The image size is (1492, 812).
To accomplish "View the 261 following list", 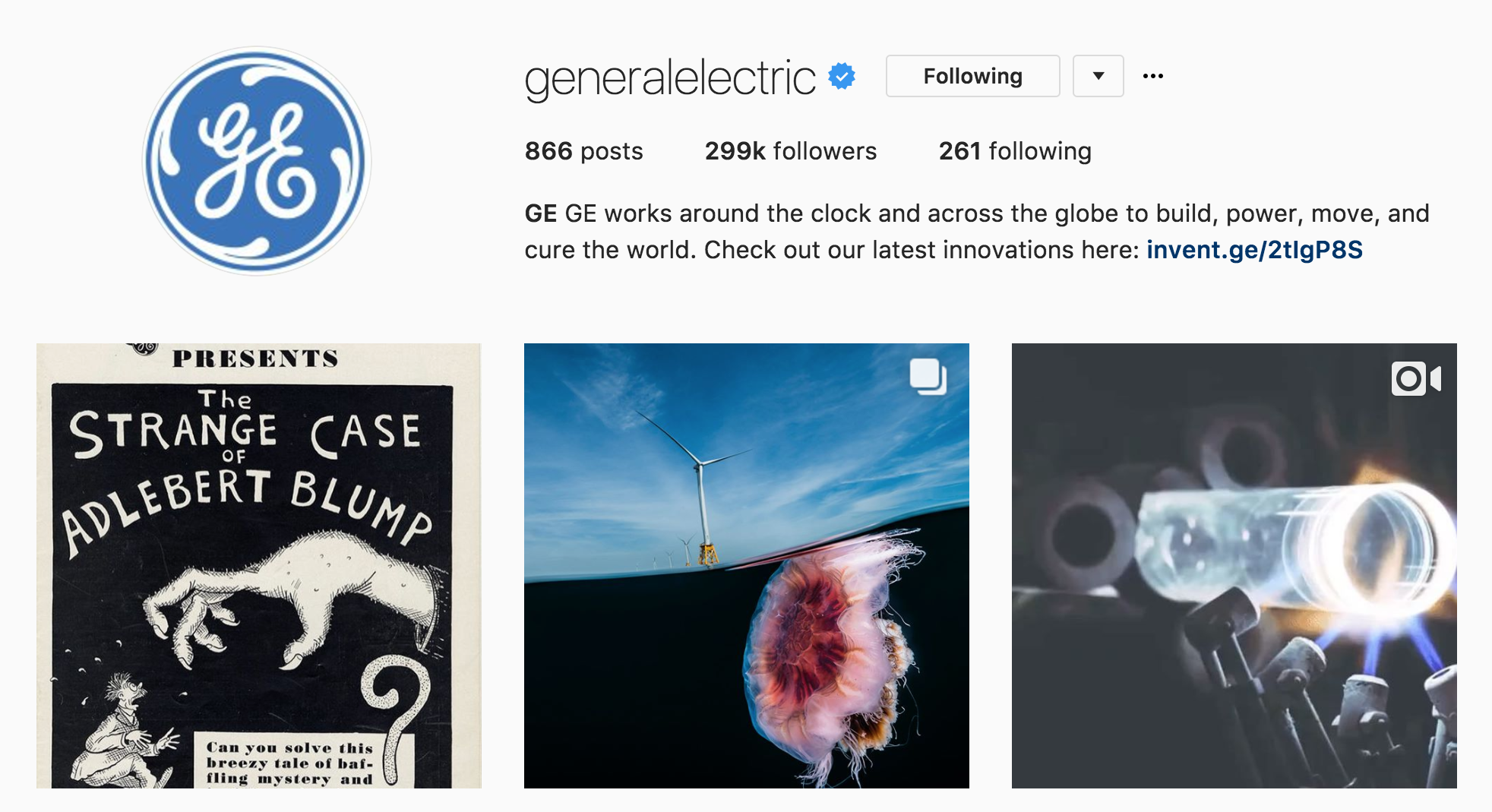I will click(1015, 151).
